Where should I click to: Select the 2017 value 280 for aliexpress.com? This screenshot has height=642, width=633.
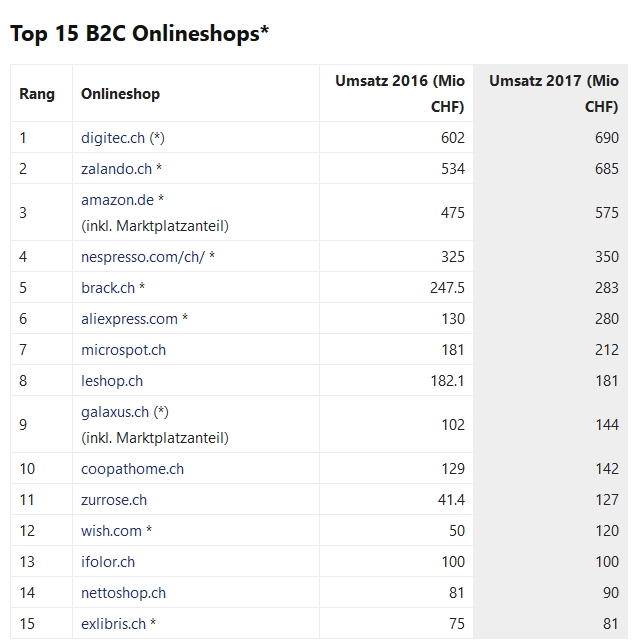(607, 319)
